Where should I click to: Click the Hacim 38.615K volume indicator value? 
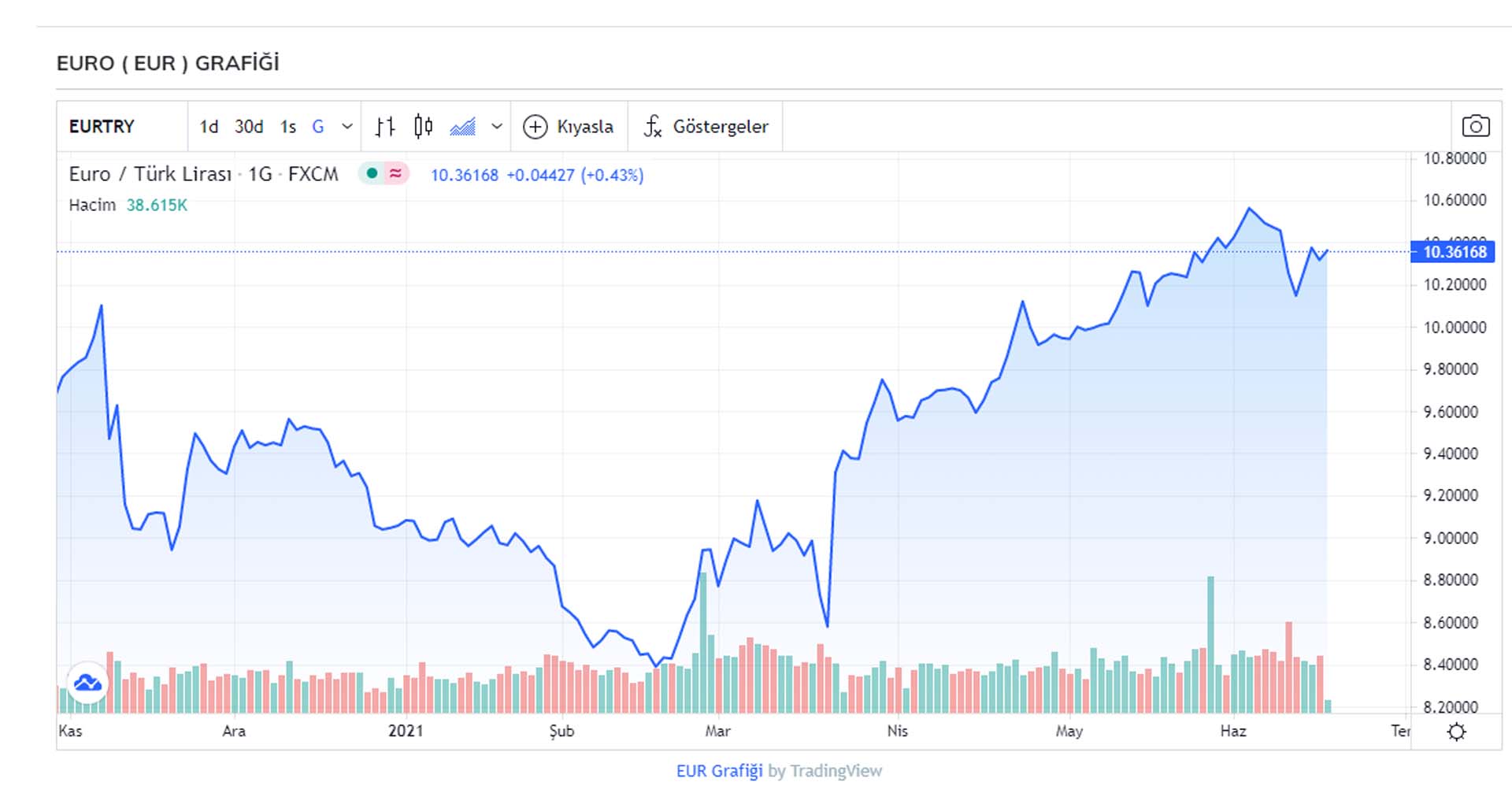(x=155, y=205)
